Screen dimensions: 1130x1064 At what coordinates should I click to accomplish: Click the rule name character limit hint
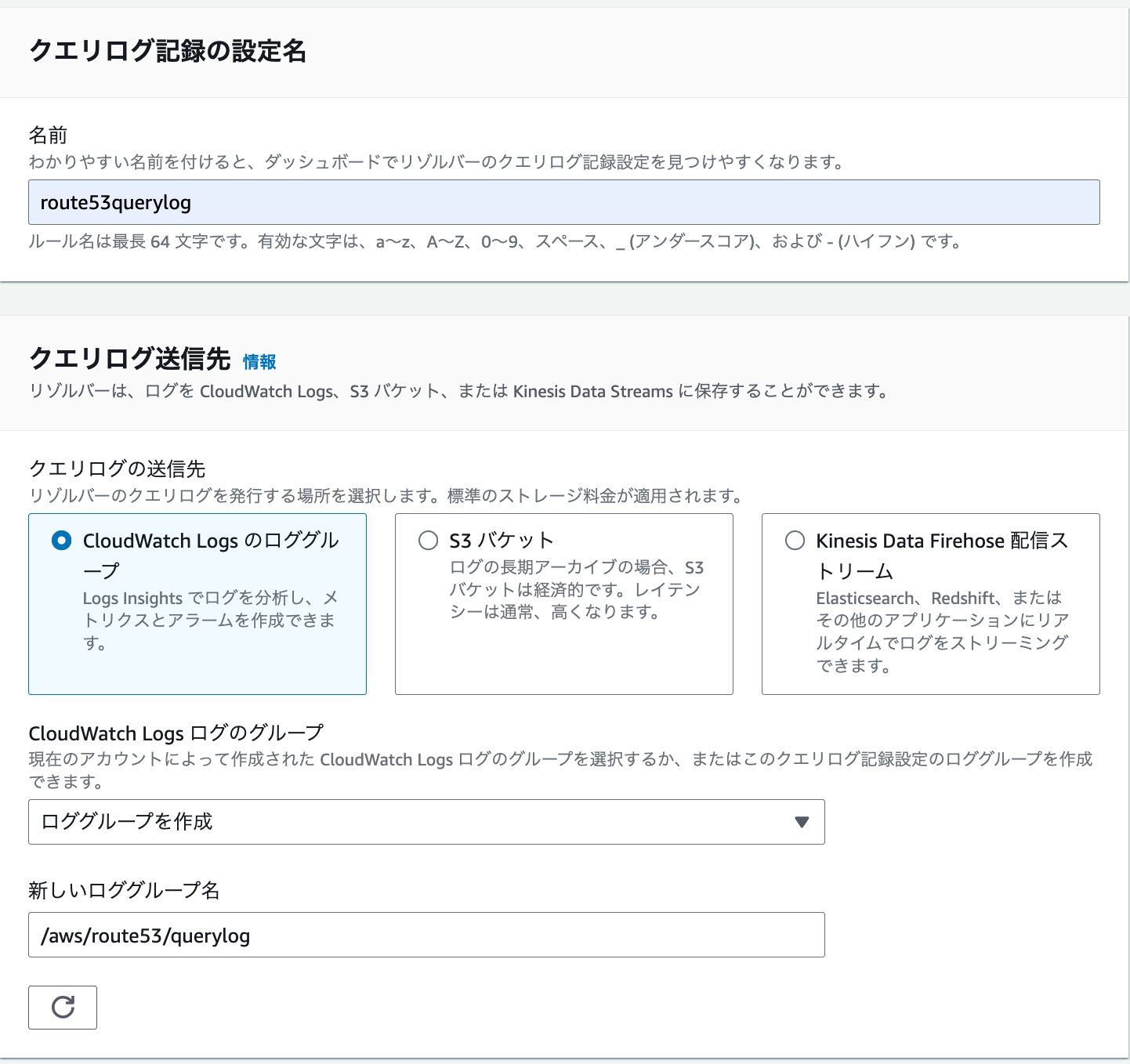click(x=495, y=241)
